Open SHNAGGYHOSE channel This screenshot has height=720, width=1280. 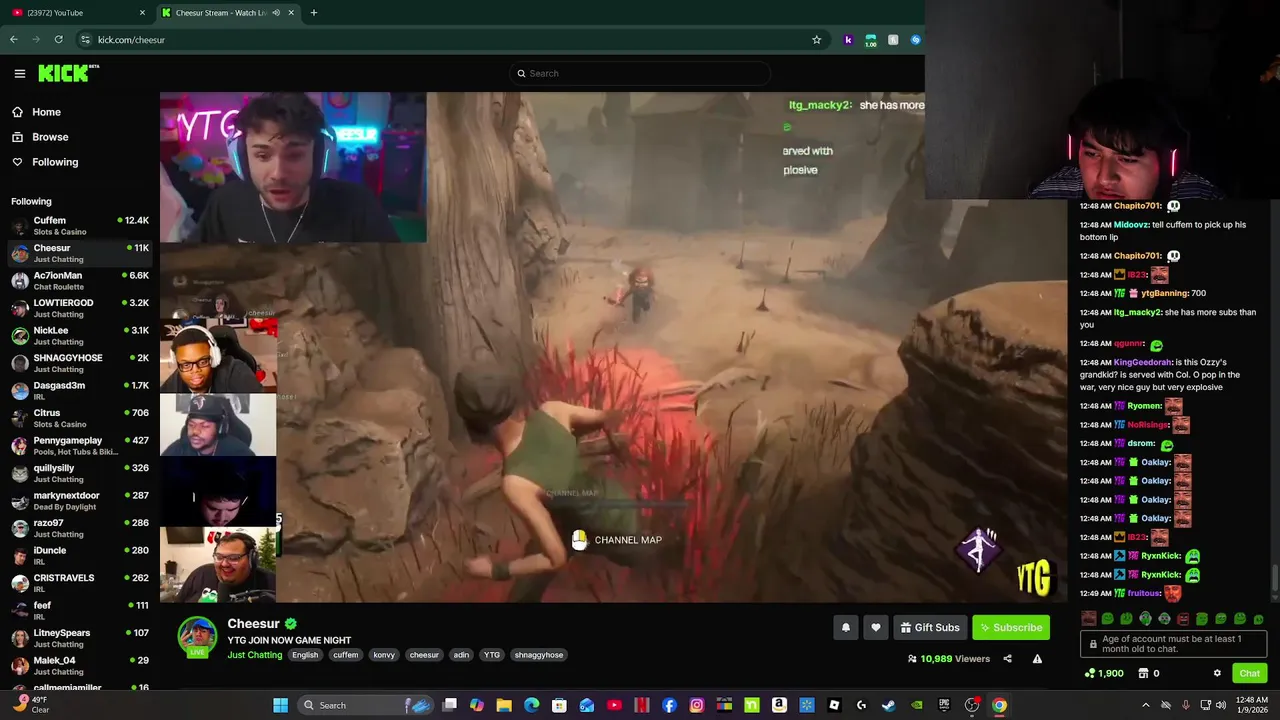(80, 363)
